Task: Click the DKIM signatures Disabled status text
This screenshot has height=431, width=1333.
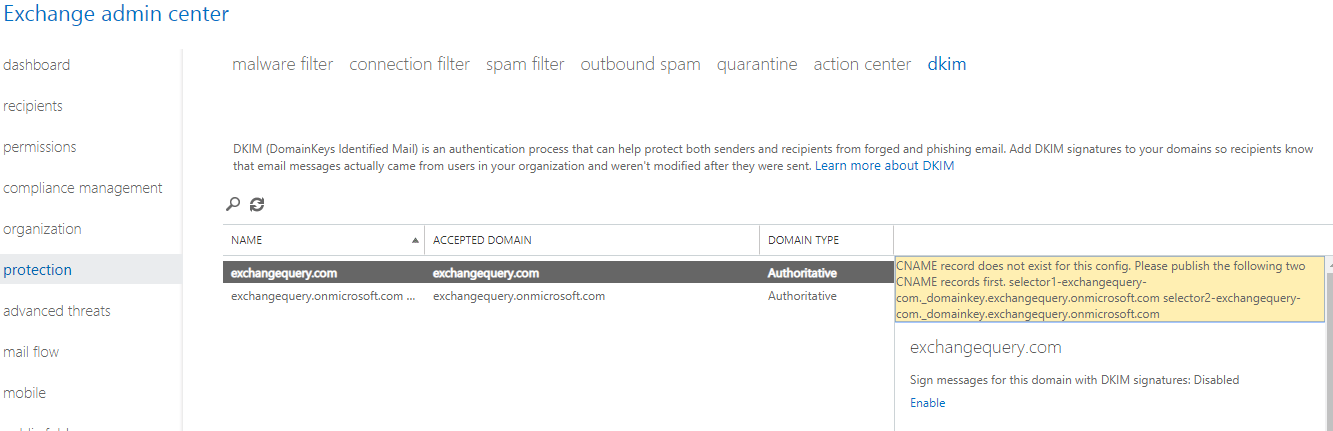Action: [x=1074, y=380]
